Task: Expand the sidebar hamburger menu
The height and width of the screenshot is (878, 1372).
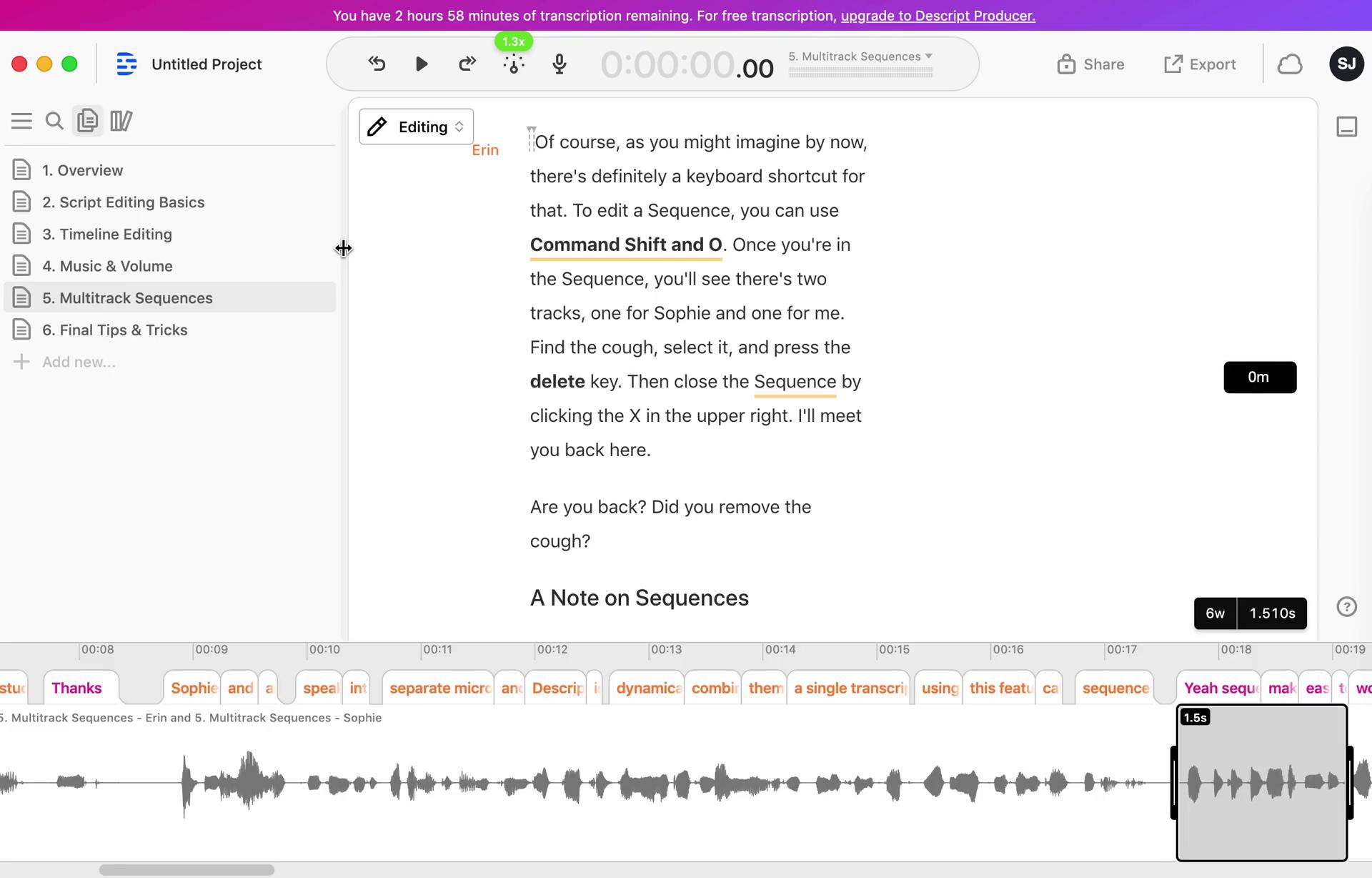Action: pos(22,119)
